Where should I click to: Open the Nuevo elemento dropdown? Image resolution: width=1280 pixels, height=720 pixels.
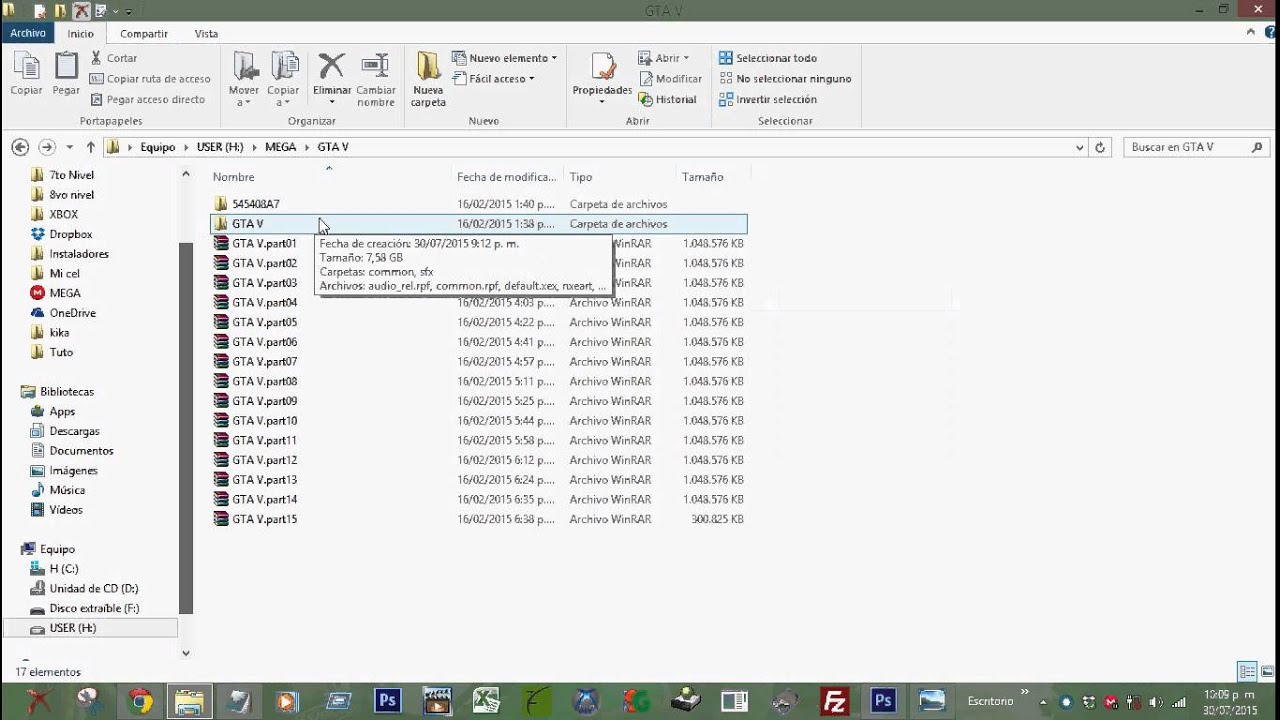[x=505, y=58]
